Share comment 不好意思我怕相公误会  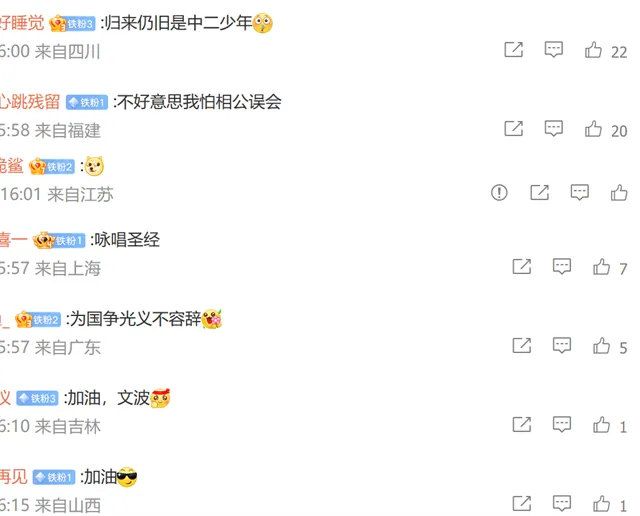(x=513, y=129)
